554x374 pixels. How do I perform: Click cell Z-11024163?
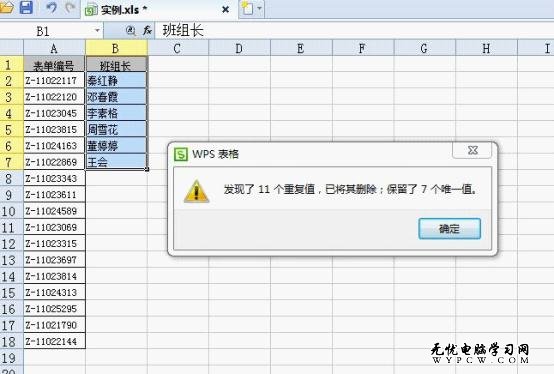[x=54, y=146]
